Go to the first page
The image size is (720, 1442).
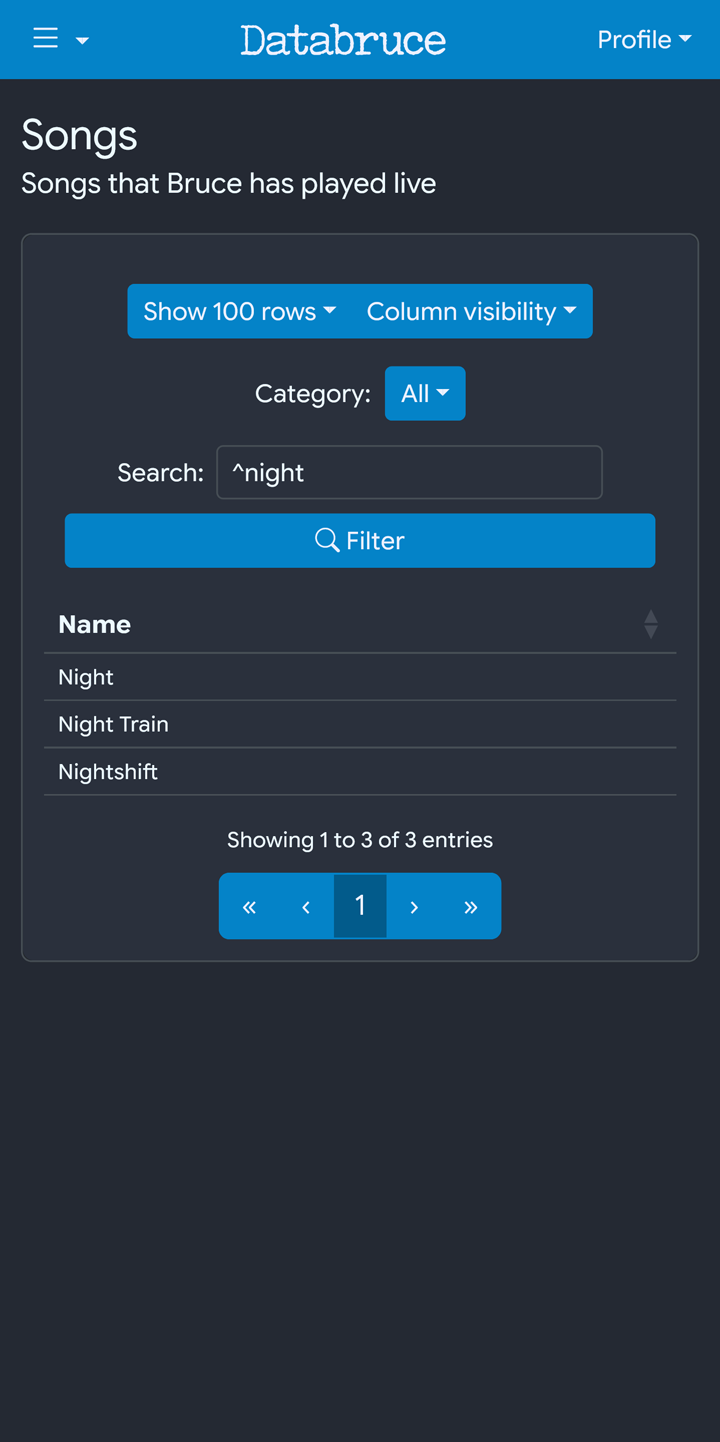point(249,907)
